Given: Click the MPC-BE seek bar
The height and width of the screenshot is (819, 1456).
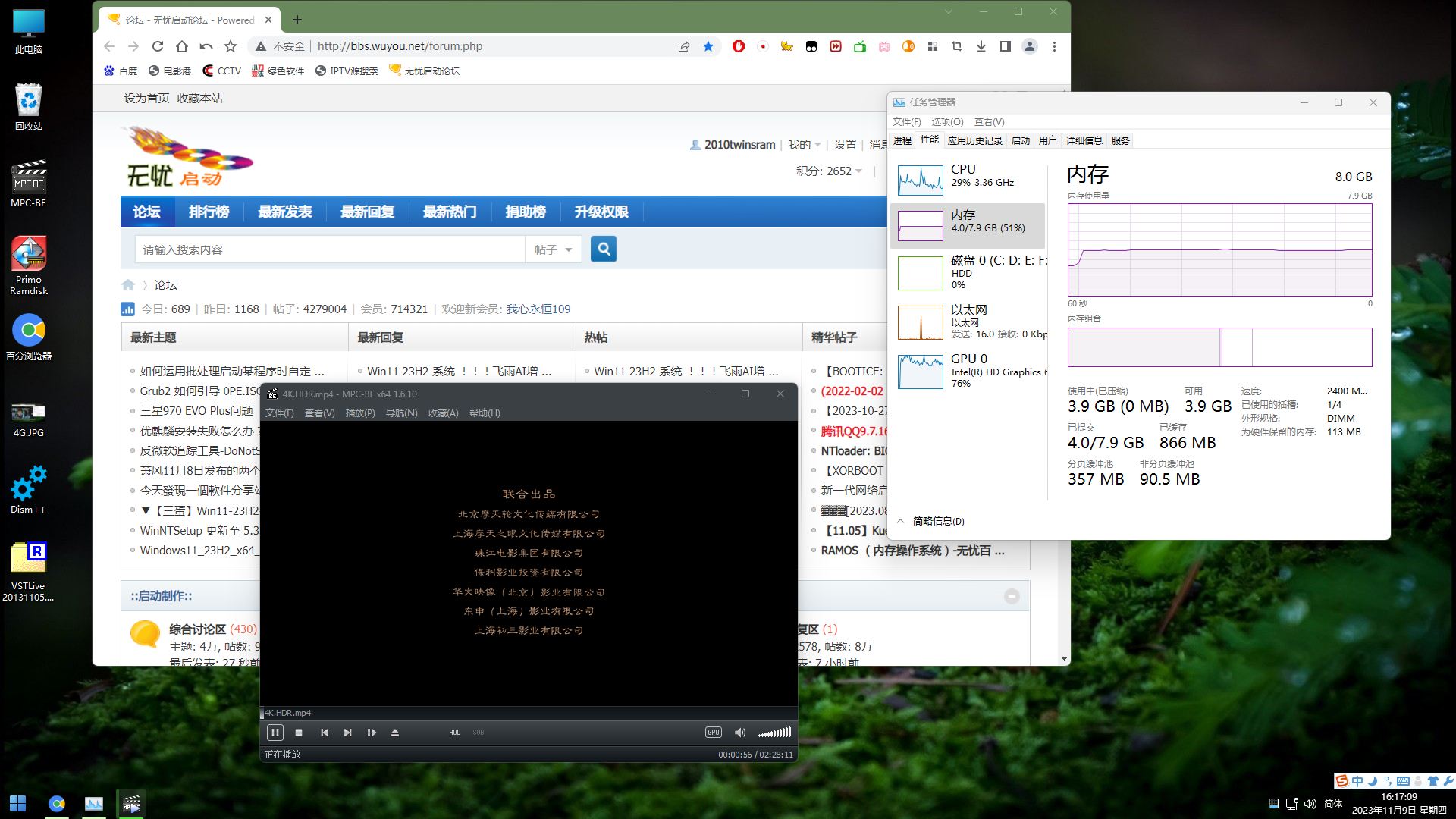Looking at the screenshot, I should (x=529, y=713).
